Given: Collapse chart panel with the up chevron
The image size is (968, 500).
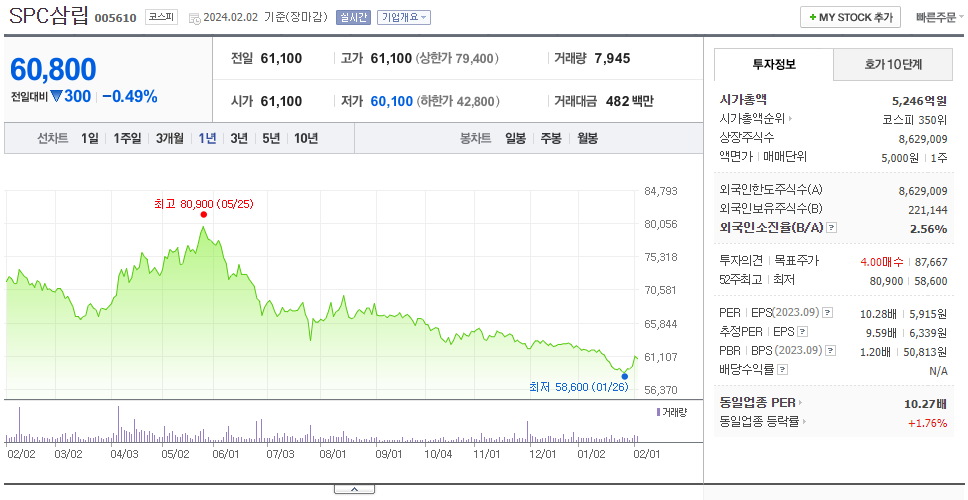Looking at the screenshot, I should (x=354, y=489).
